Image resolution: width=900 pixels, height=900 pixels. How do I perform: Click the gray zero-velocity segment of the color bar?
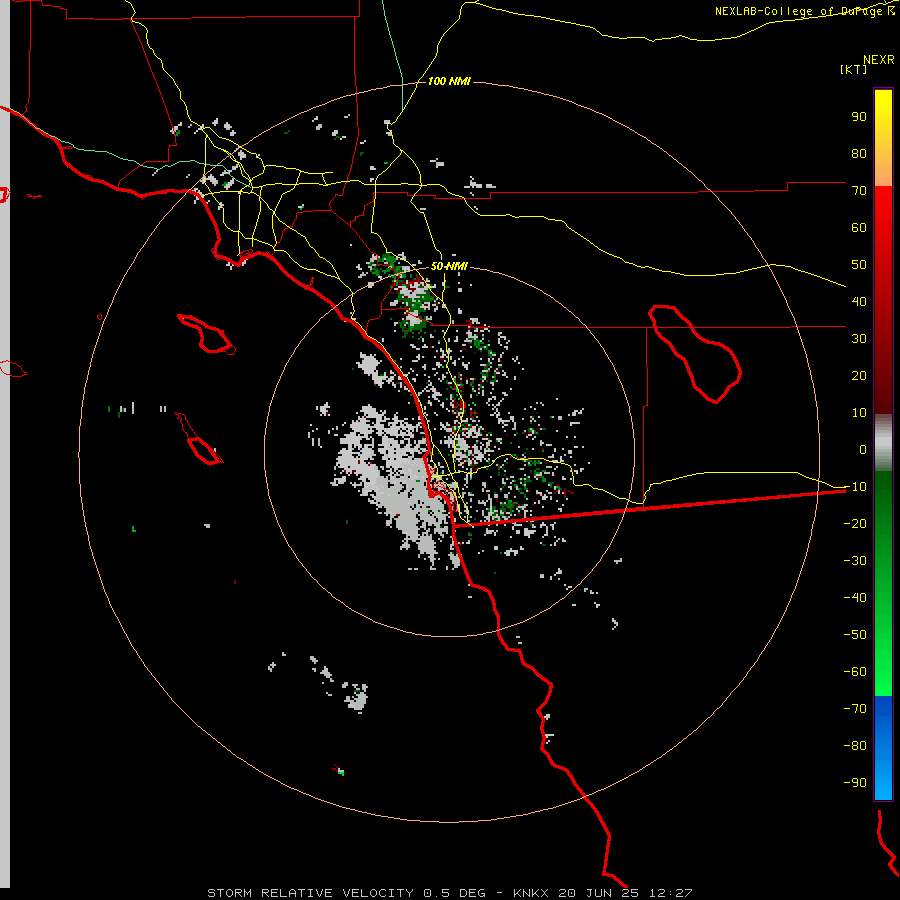pos(883,443)
